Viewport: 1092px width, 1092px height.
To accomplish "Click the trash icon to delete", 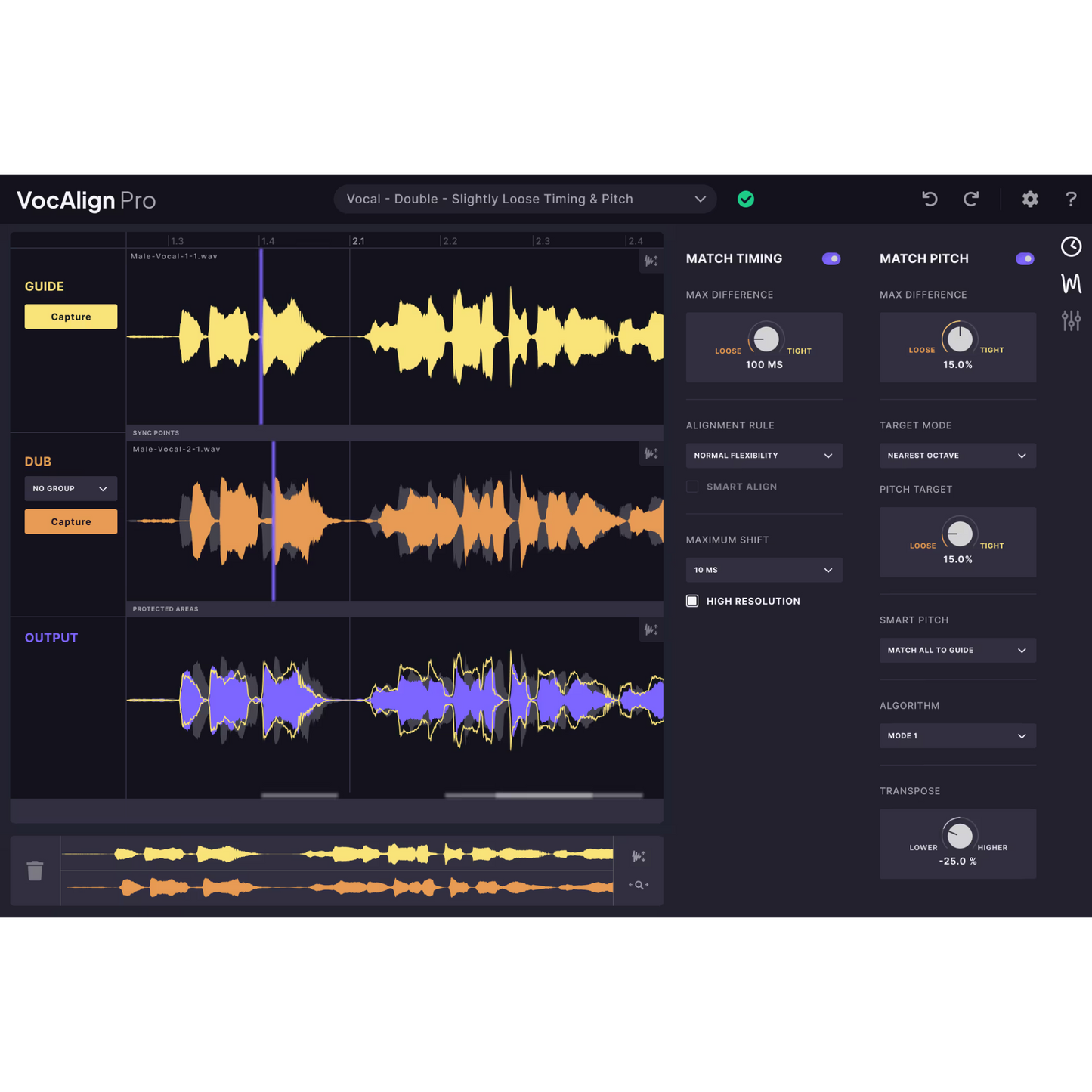I will point(35,871).
